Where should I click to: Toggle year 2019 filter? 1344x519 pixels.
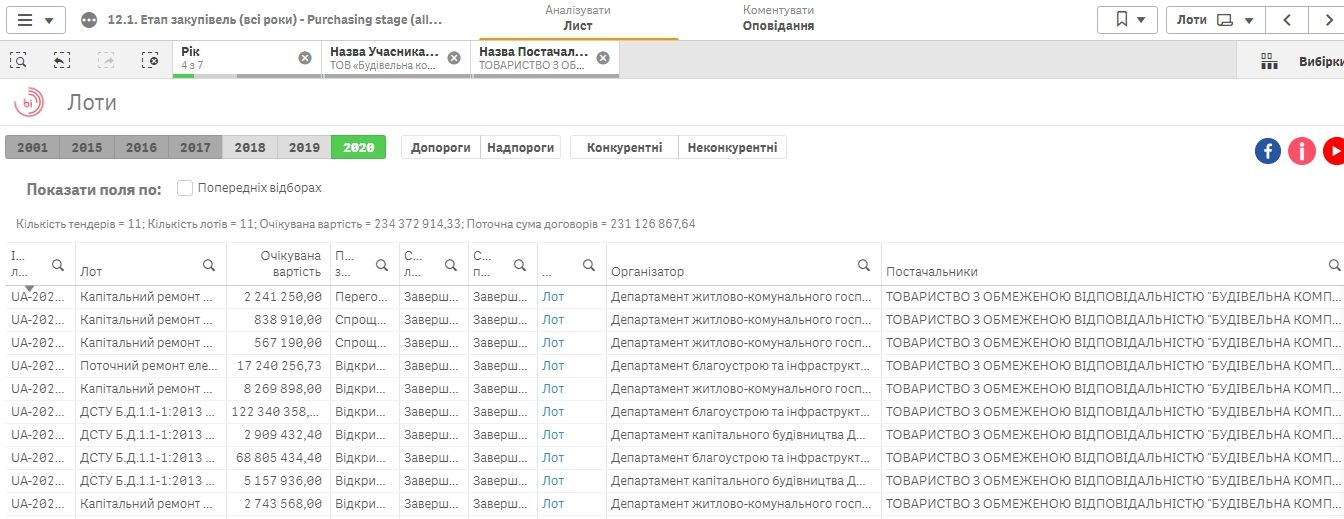[x=304, y=147]
